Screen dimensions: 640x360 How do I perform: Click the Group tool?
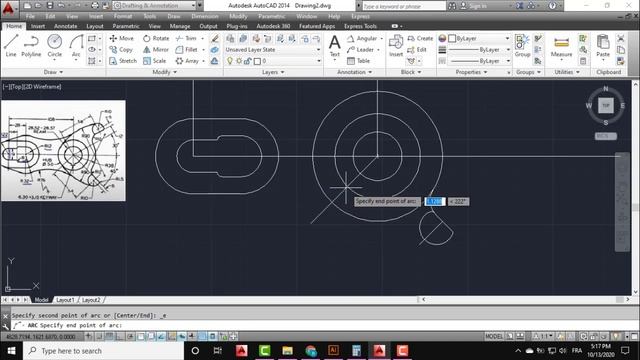click(522, 46)
